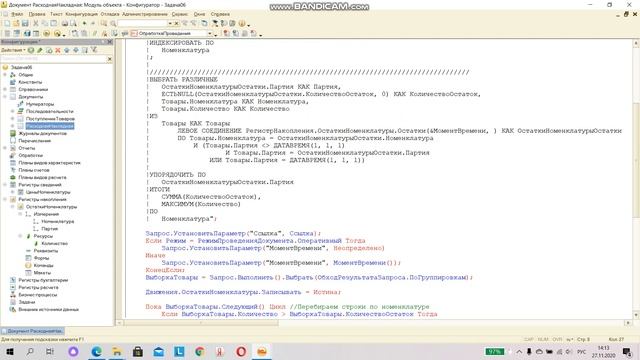The width and height of the screenshot is (640, 360).
Task: Click the orange Help icon in toolbar
Action: click(x=242, y=23)
